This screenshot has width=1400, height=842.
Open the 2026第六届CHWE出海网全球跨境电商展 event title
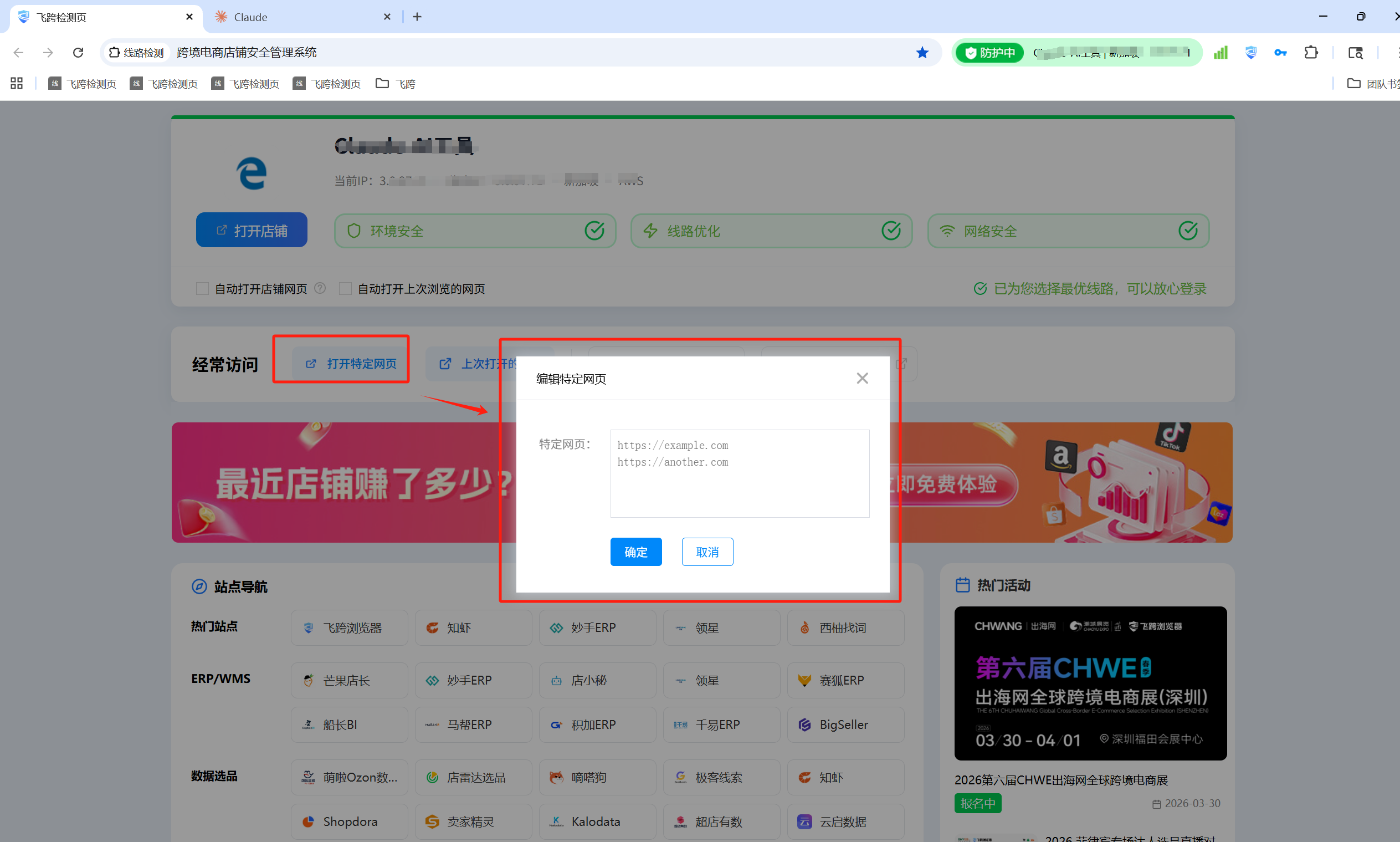pos(1061,780)
